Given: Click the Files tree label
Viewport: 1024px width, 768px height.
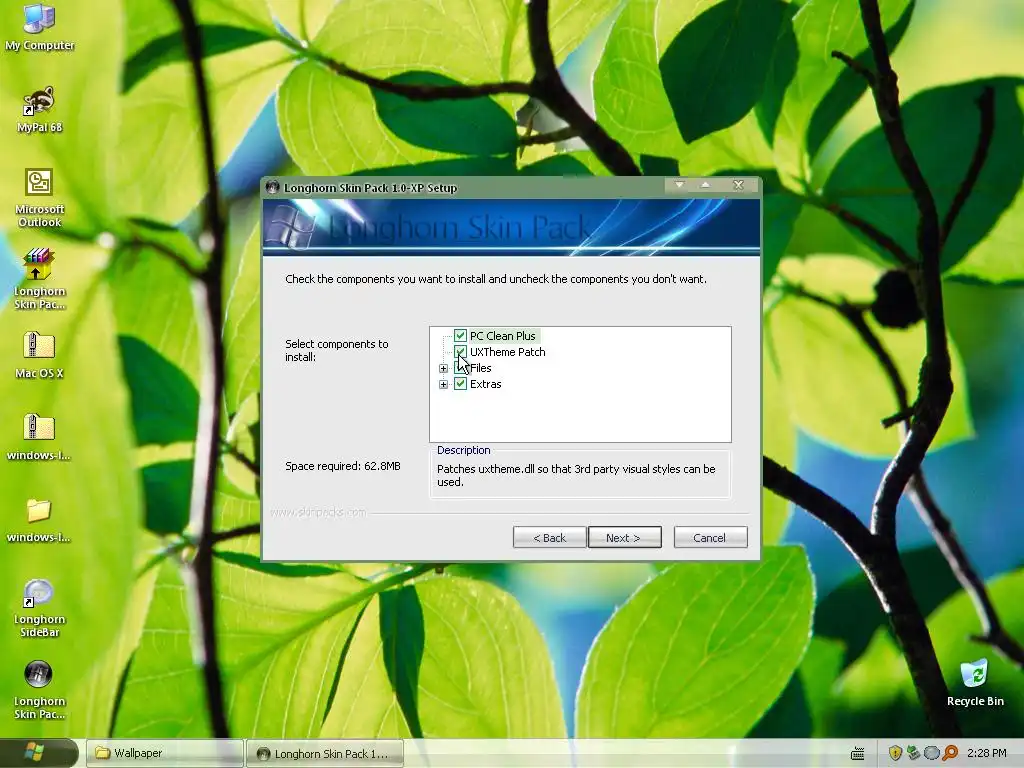Looking at the screenshot, I should (481, 368).
